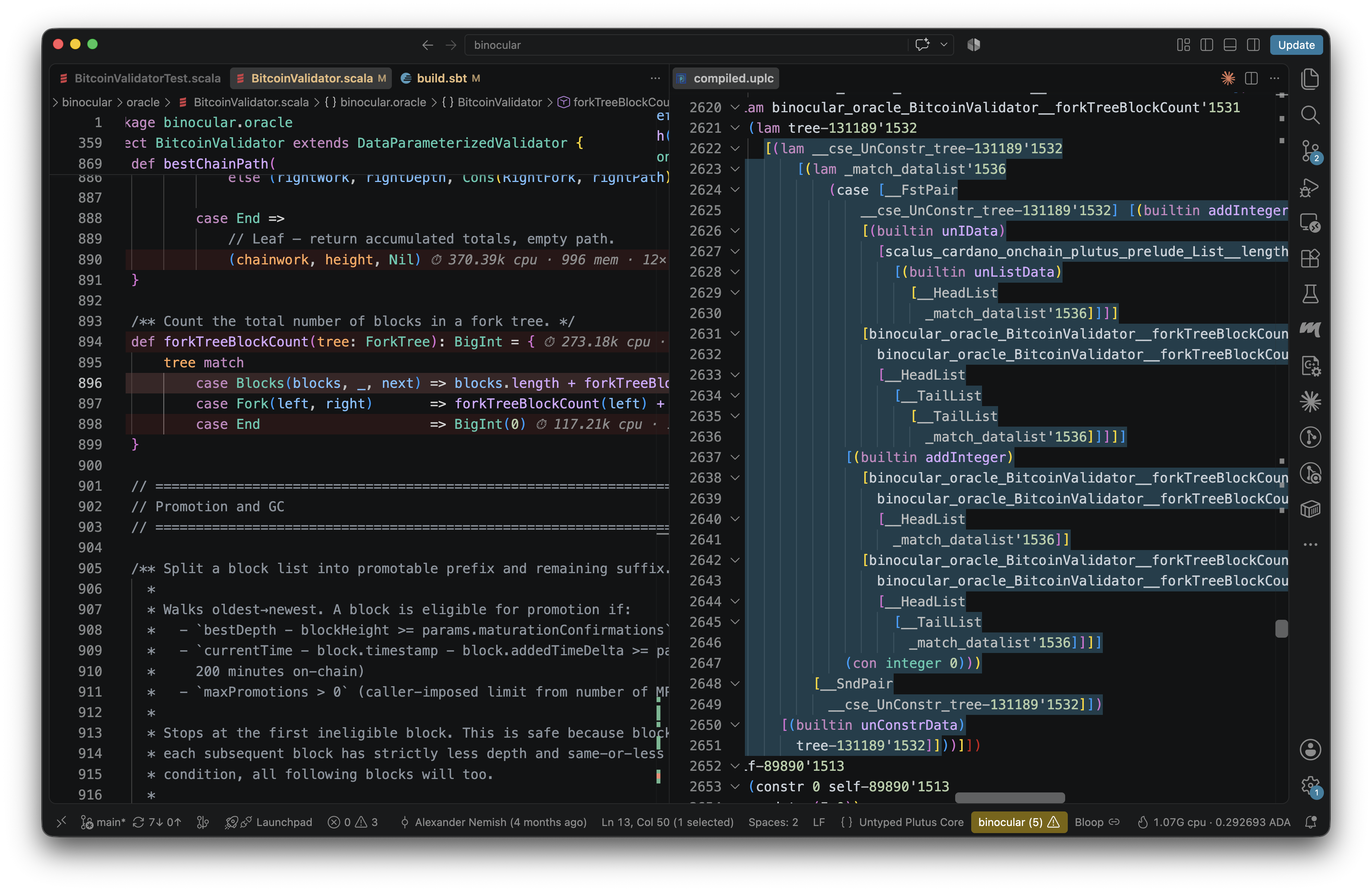1372x892 pixels.
Task: Open Source Control view with badge 2
Action: point(1310,151)
